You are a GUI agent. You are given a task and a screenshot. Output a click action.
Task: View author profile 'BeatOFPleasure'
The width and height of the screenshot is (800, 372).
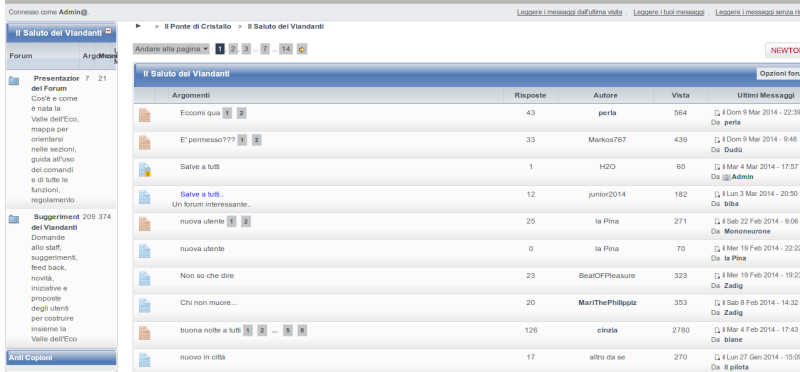pyautogui.click(x=607, y=276)
